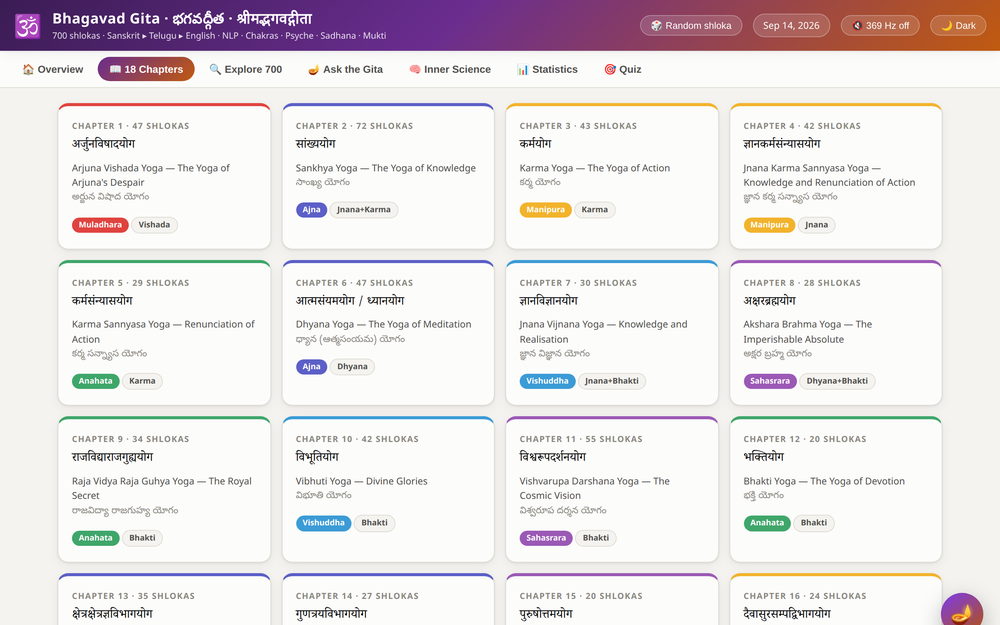Image resolution: width=1000 pixels, height=625 pixels.
Task: Open Chapter 1 Arjuna Vishada Yoga card
Action: (x=164, y=176)
